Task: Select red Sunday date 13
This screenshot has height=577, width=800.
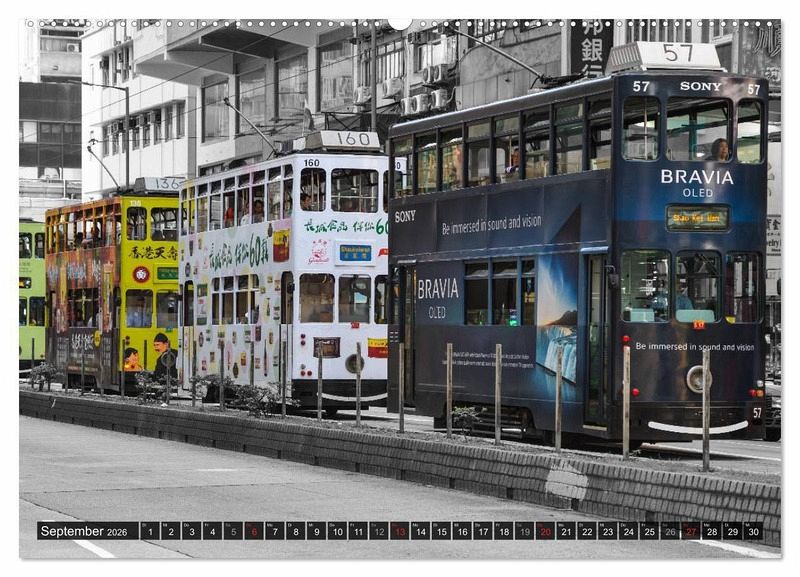Action: click(399, 531)
